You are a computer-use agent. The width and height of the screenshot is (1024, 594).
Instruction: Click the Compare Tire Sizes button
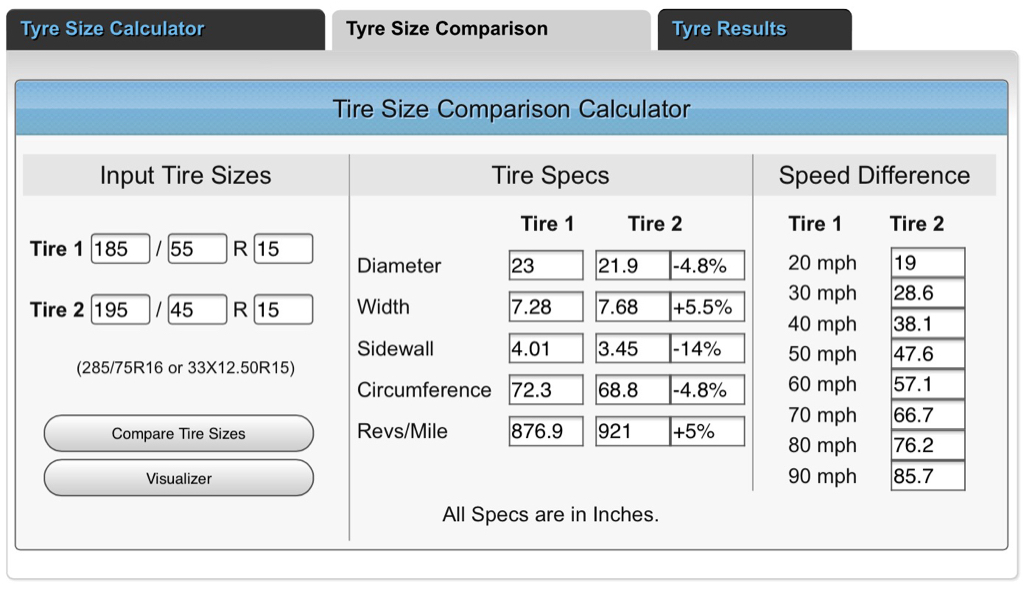click(x=178, y=434)
